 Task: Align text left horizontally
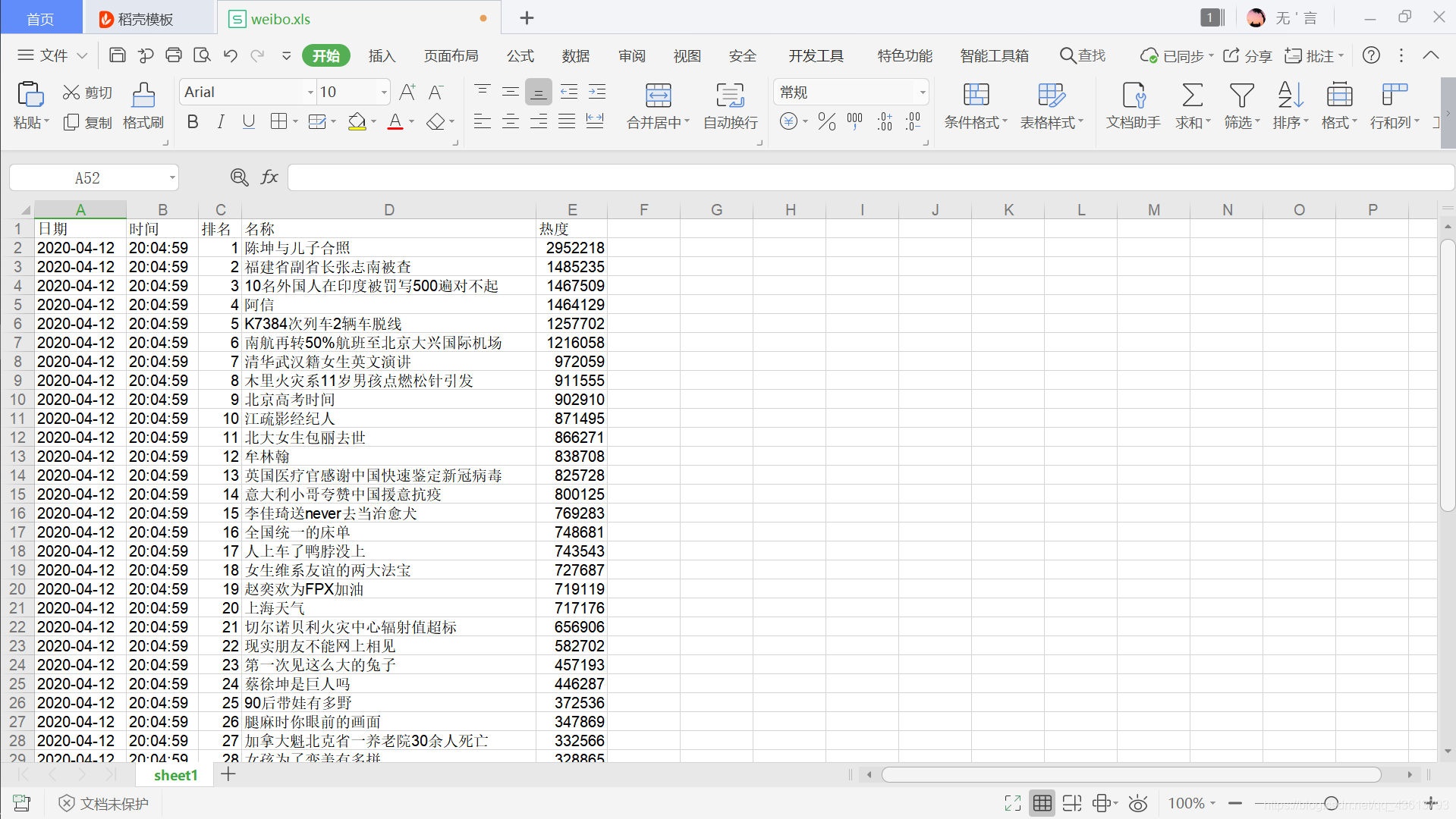[482, 121]
